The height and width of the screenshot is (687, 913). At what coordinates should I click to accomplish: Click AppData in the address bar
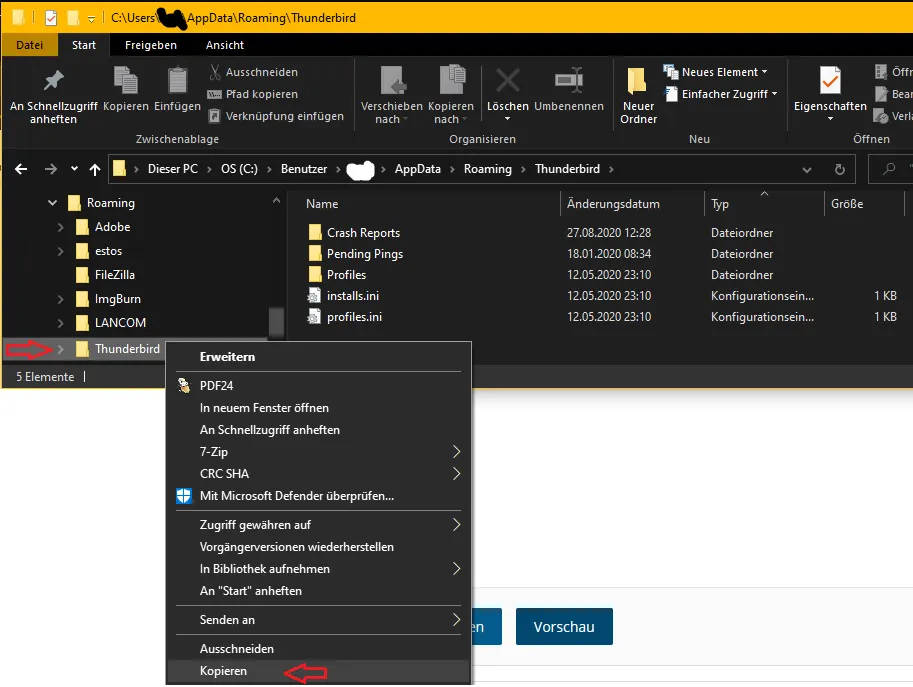[x=417, y=169]
